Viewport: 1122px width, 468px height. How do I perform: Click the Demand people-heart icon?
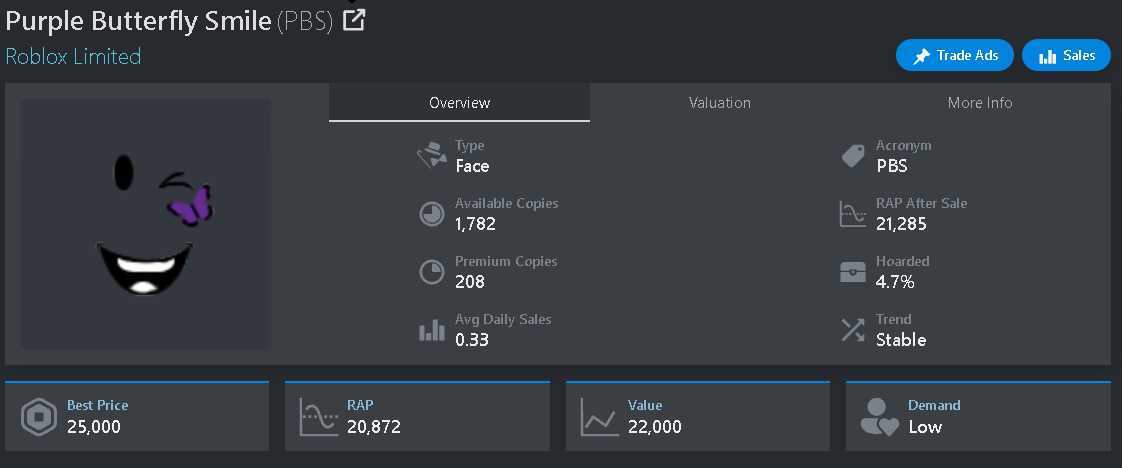879,417
